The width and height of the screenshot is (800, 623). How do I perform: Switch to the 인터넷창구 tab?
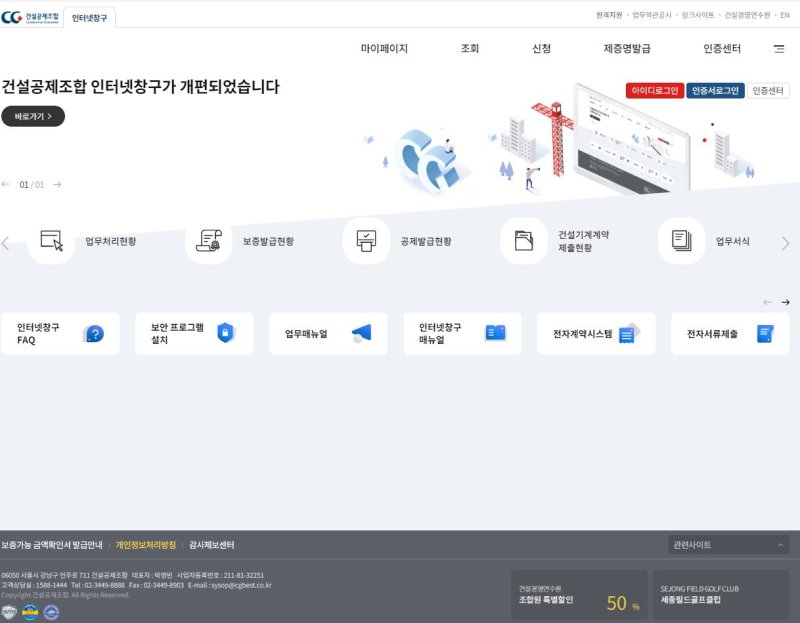[90, 18]
